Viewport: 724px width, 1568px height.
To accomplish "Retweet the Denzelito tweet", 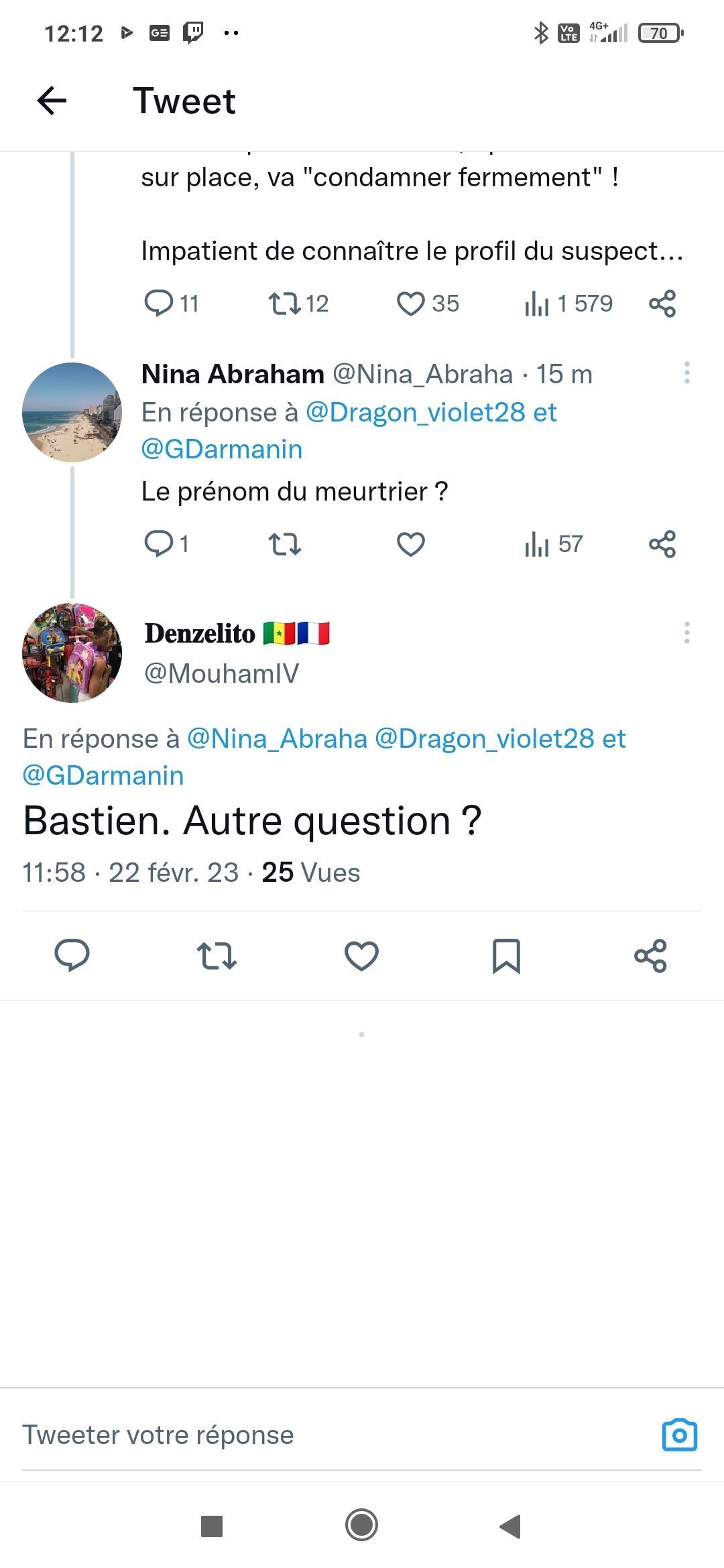I will (217, 956).
